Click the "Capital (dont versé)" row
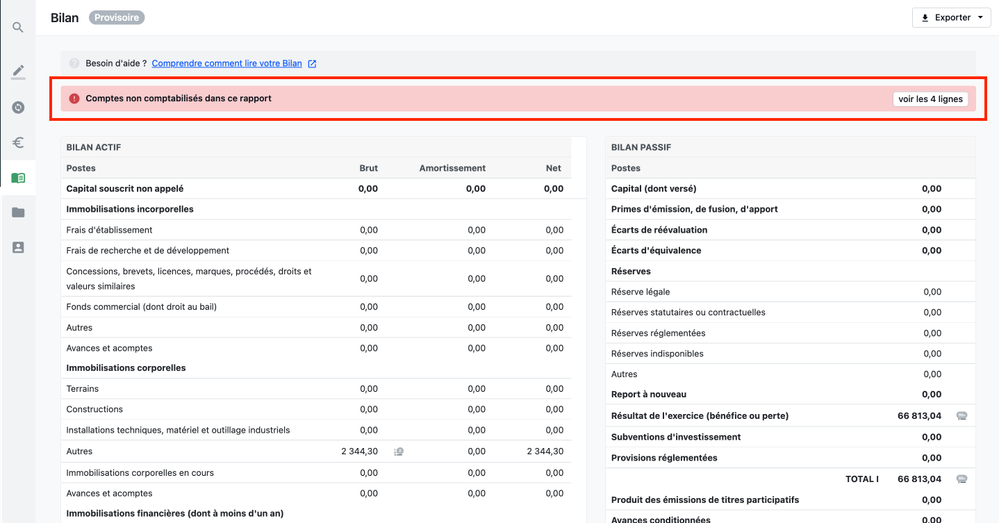999x523 pixels. point(653,189)
